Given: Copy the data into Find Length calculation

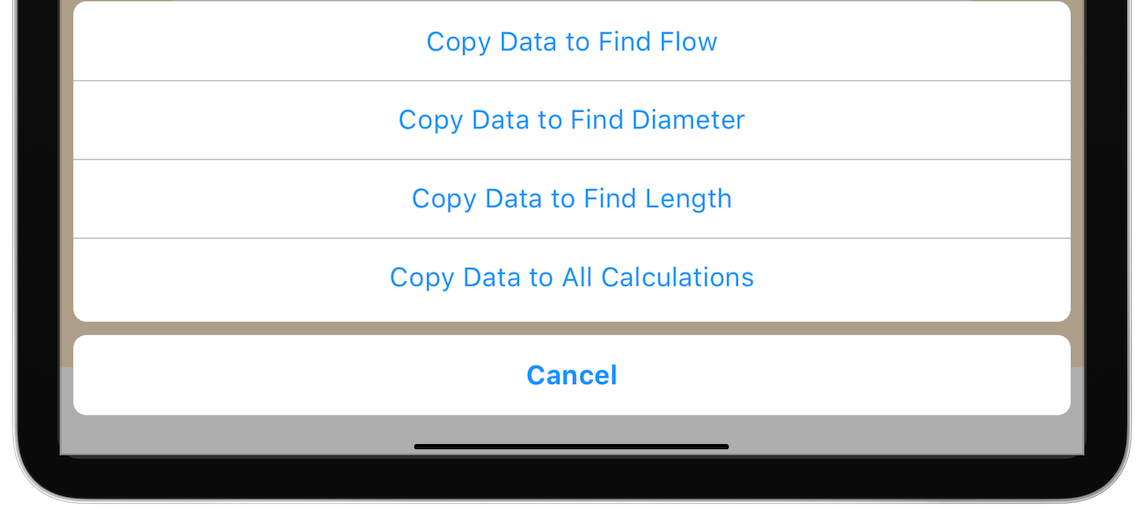Looking at the screenshot, I should pos(571,199).
